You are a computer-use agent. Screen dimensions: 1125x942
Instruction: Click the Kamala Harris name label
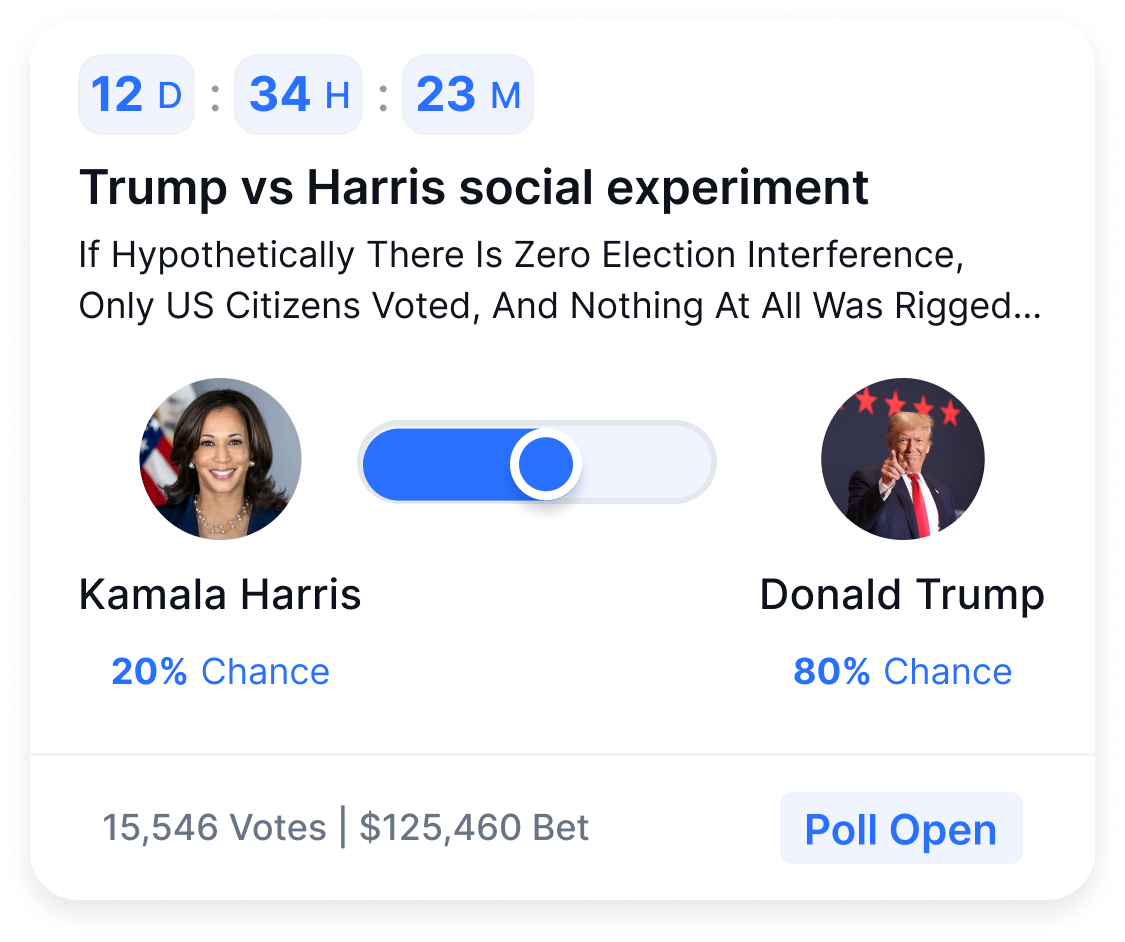(220, 595)
